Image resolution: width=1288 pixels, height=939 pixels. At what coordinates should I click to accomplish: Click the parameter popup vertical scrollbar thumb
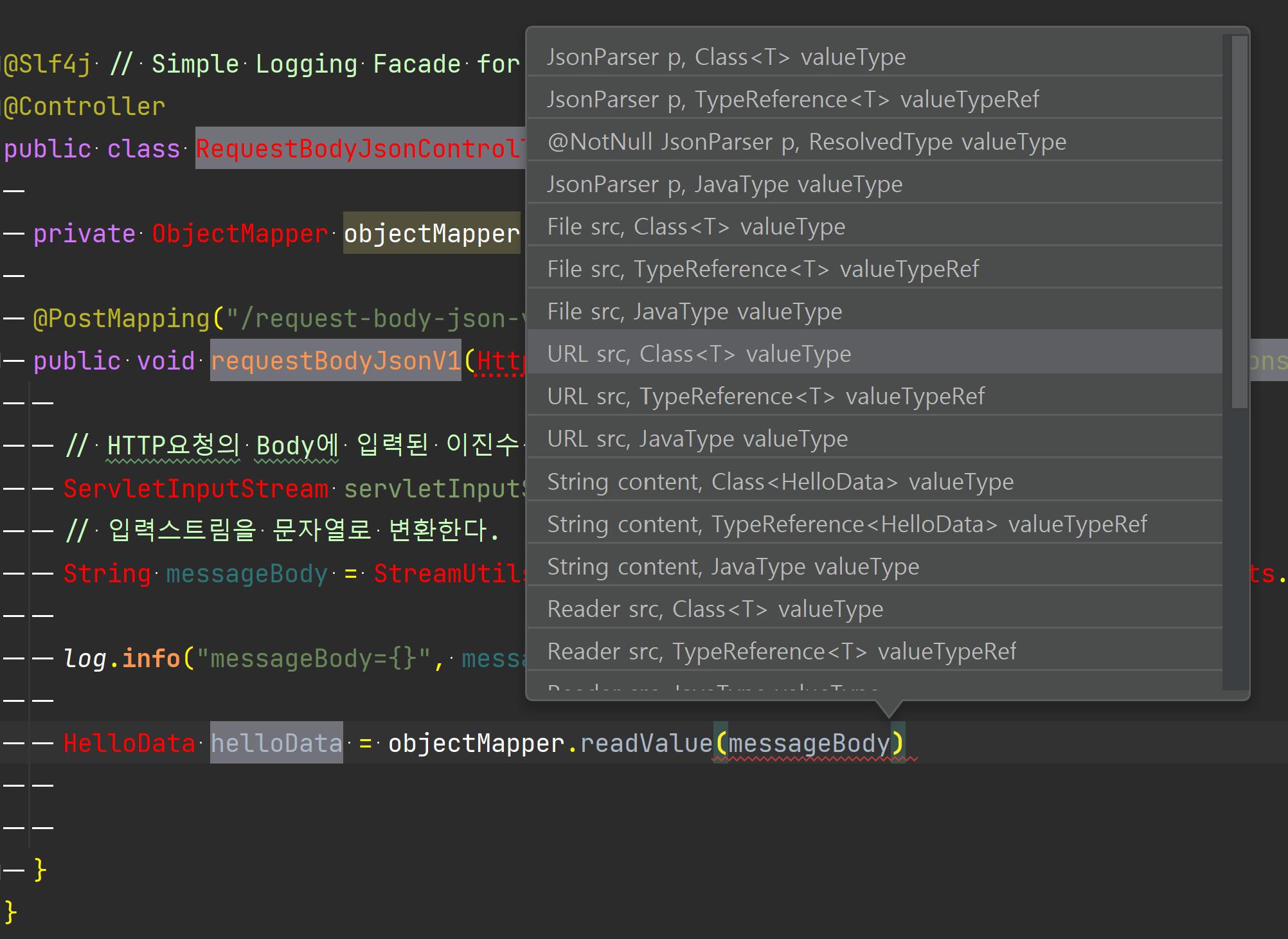click(1239, 222)
